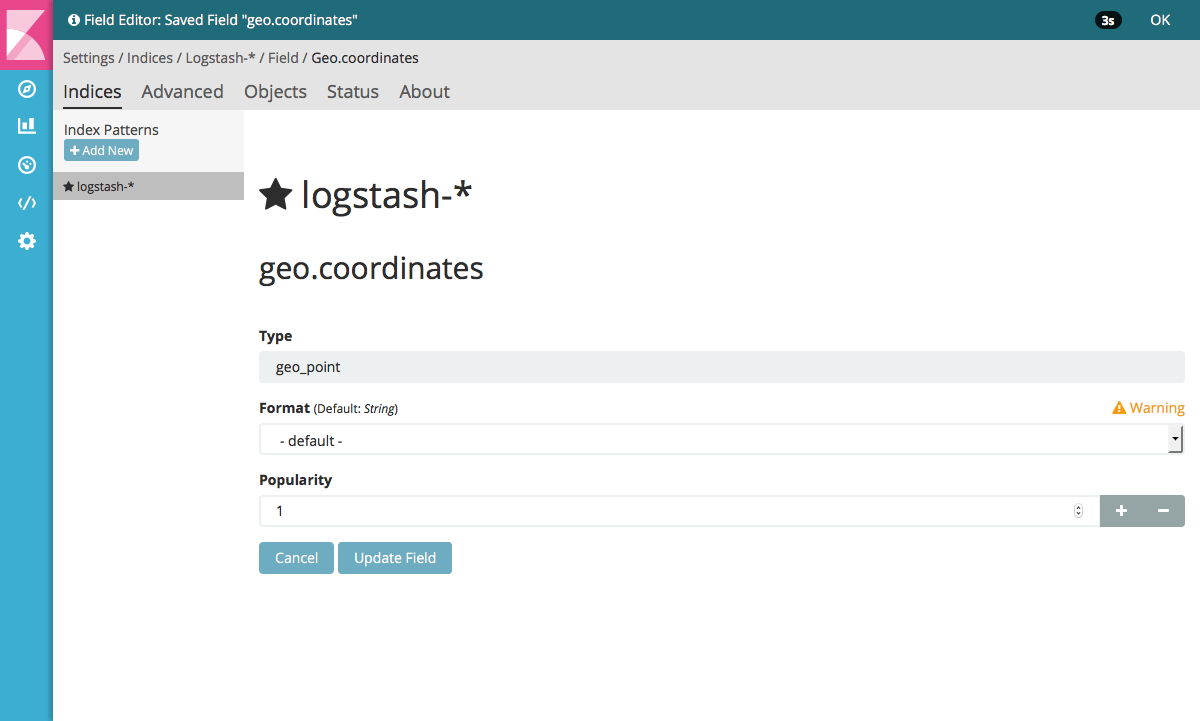
Task: Click the Field Editor saved notification text
Action: point(220,20)
